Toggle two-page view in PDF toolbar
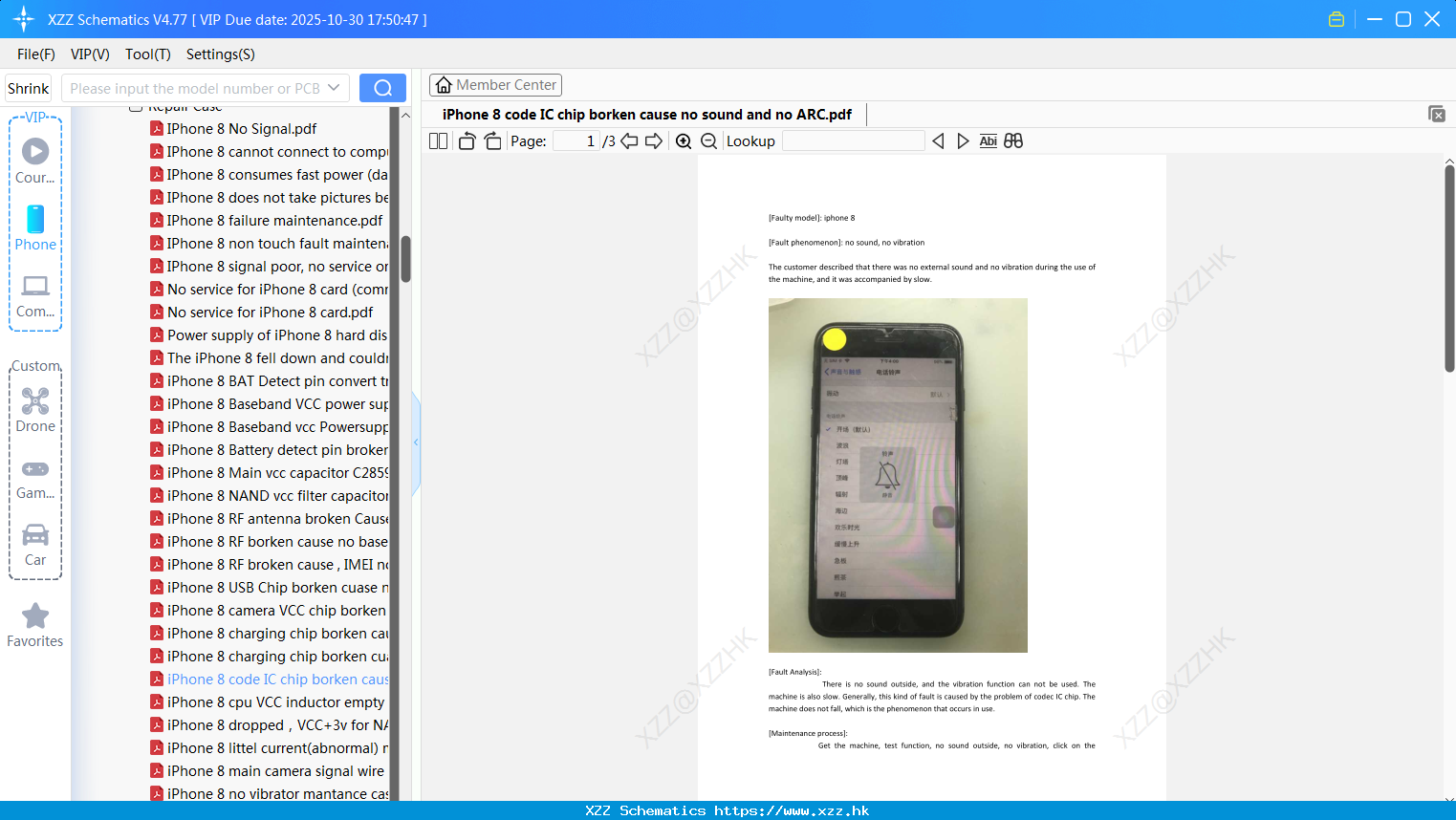The height and width of the screenshot is (820, 1456). tap(438, 141)
